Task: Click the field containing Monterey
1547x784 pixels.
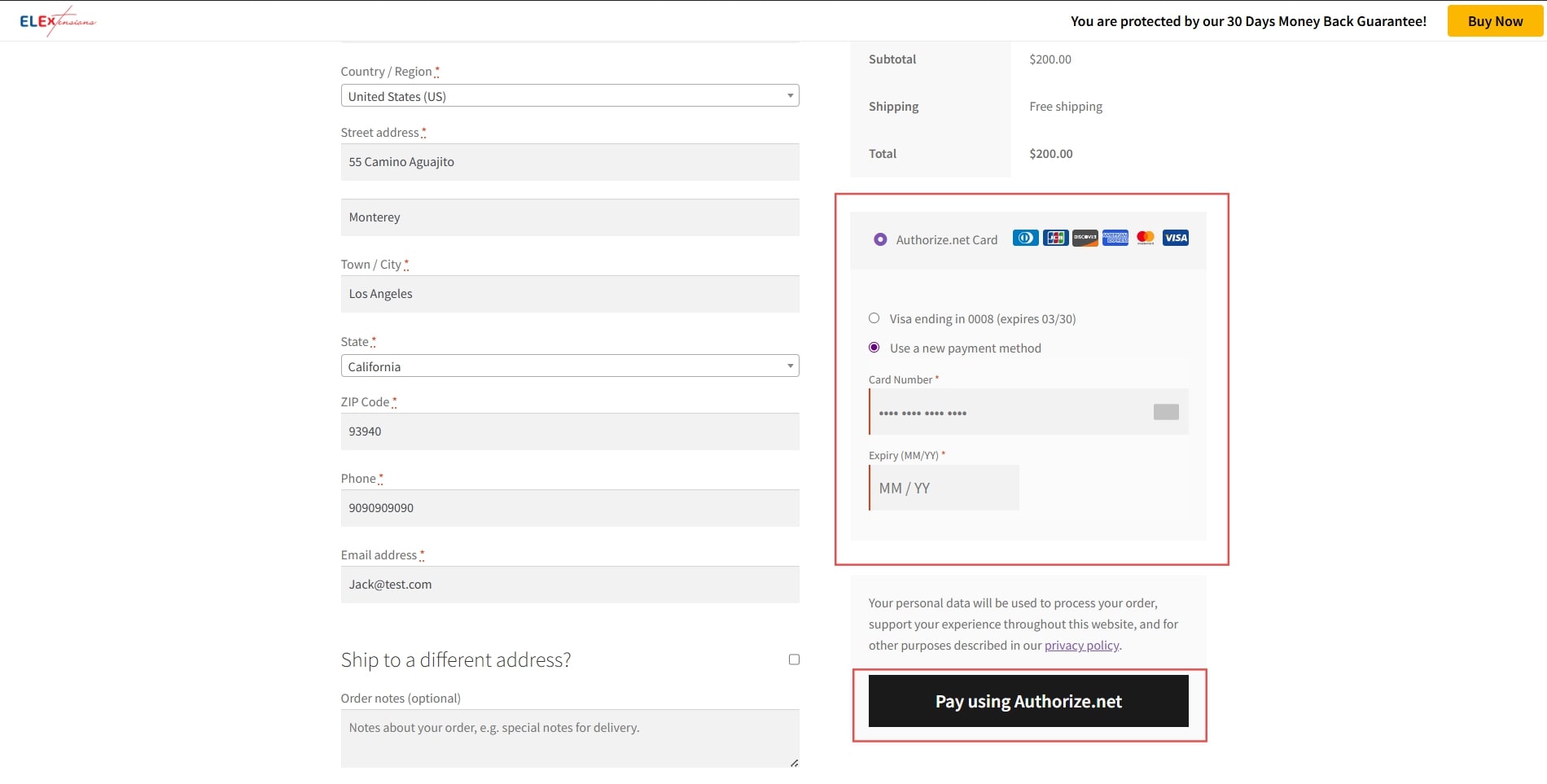Action: 570,217
